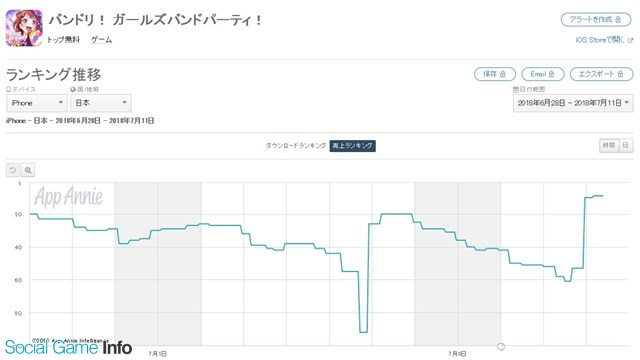Open the 日本 country dropdown
The height and width of the screenshot is (360, 640).
click(x=100, y=103)
